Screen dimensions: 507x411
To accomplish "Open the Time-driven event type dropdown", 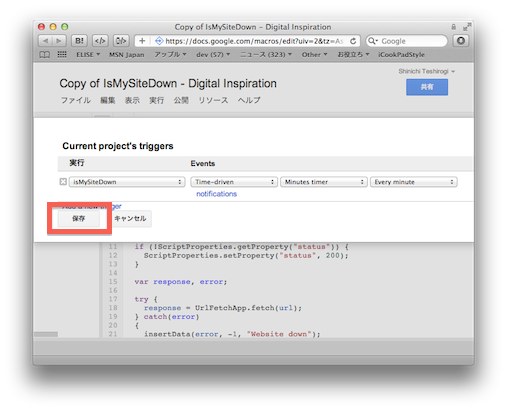I will tap(234, 182).
